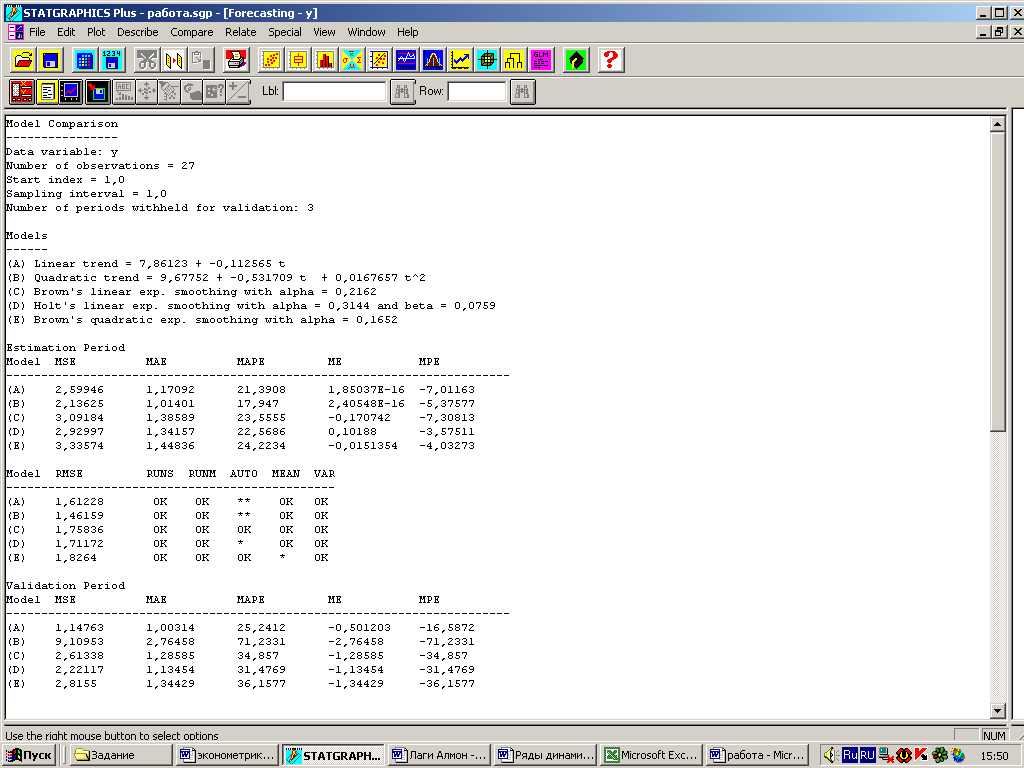
Task: Click the vertical scrollbar up arrow
Action: tap(997, 124)
